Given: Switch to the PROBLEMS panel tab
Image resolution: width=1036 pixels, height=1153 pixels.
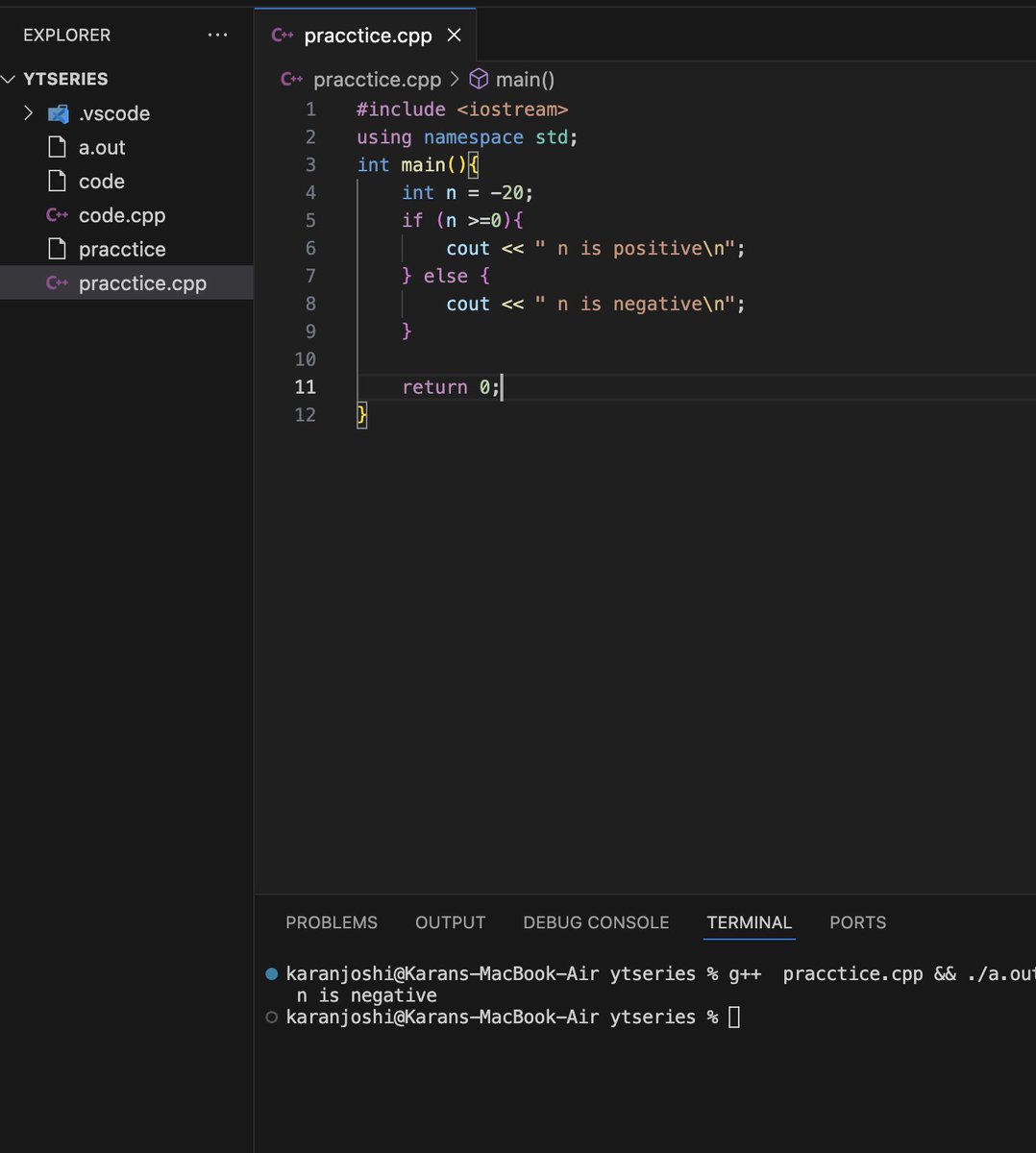Looking at the screenshot, I should point(332,922).
